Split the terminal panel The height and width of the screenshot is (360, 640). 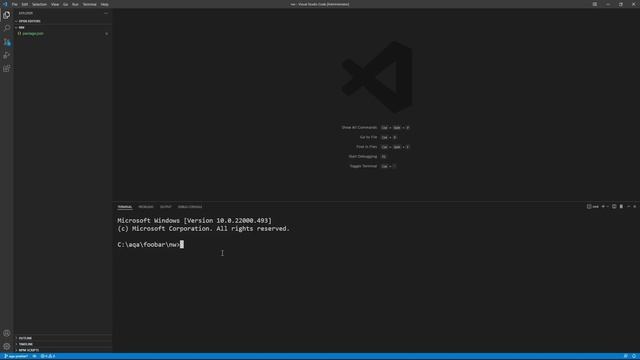[614, 207]
